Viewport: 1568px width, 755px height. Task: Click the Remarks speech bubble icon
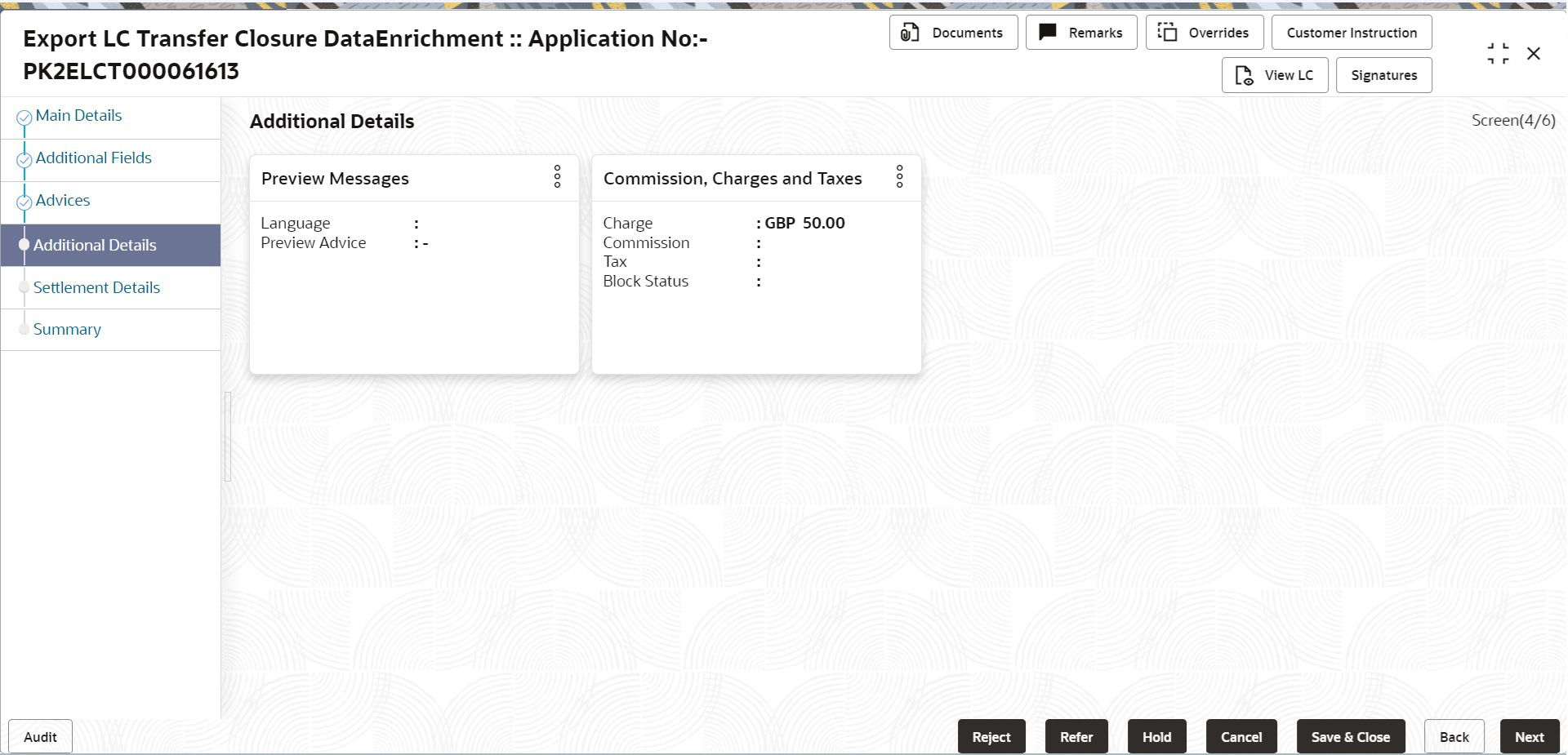(1048, 33)
